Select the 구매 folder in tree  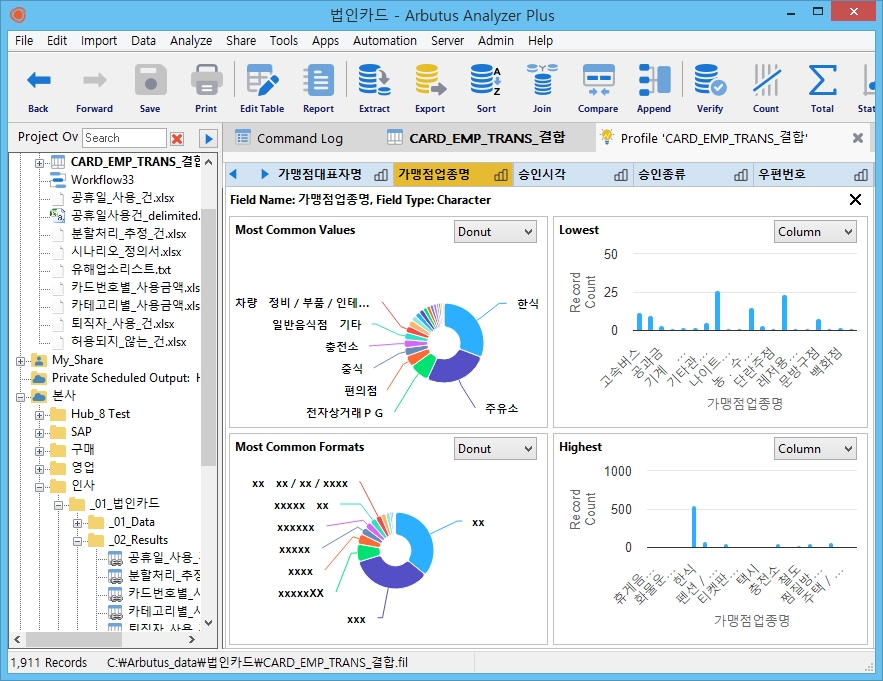pos(83,449)
